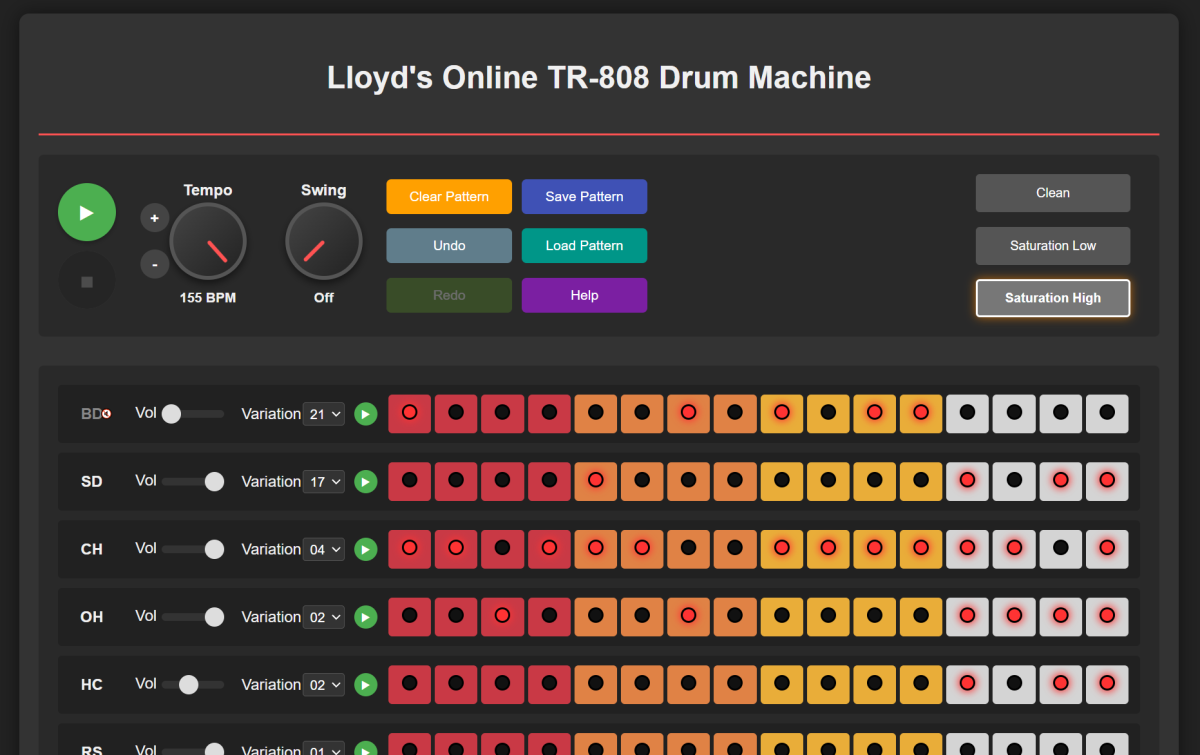Toggle SD step 16 off
The height and width of the screenshot is (755, 1200).
tap(1107, 482)
